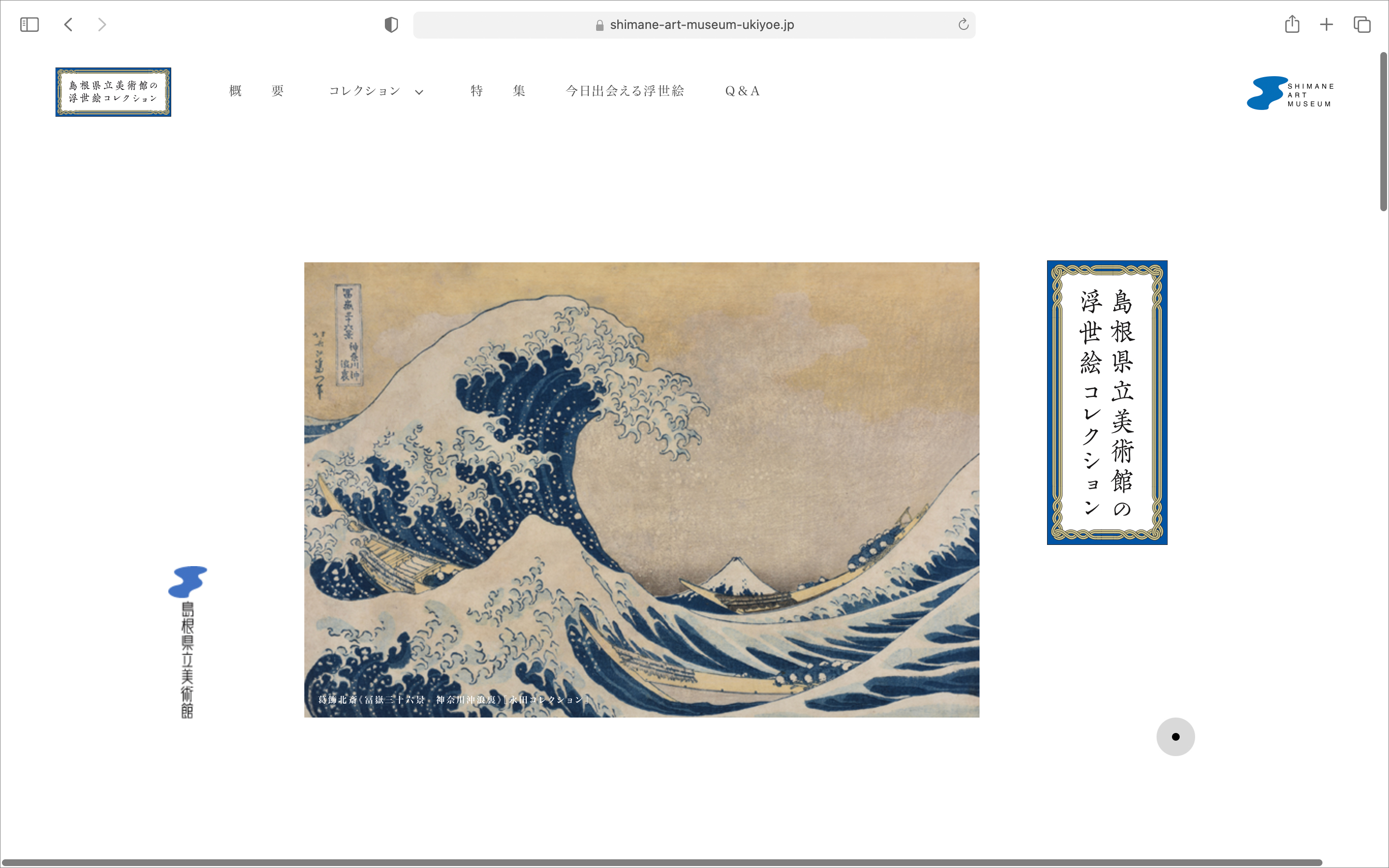Open the Share menu icon
Viewport: 1389px width, 868px height.
click(x=1292, y=24)
